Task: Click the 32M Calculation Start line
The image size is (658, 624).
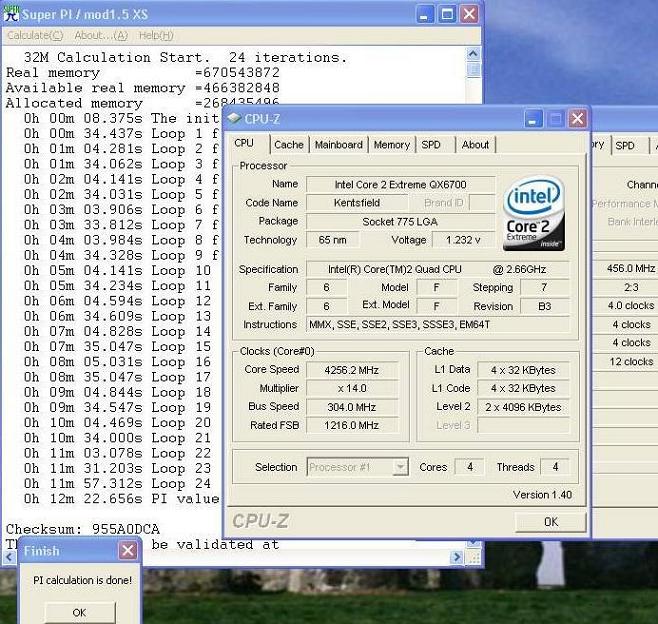Action: (x=185, y=57)
